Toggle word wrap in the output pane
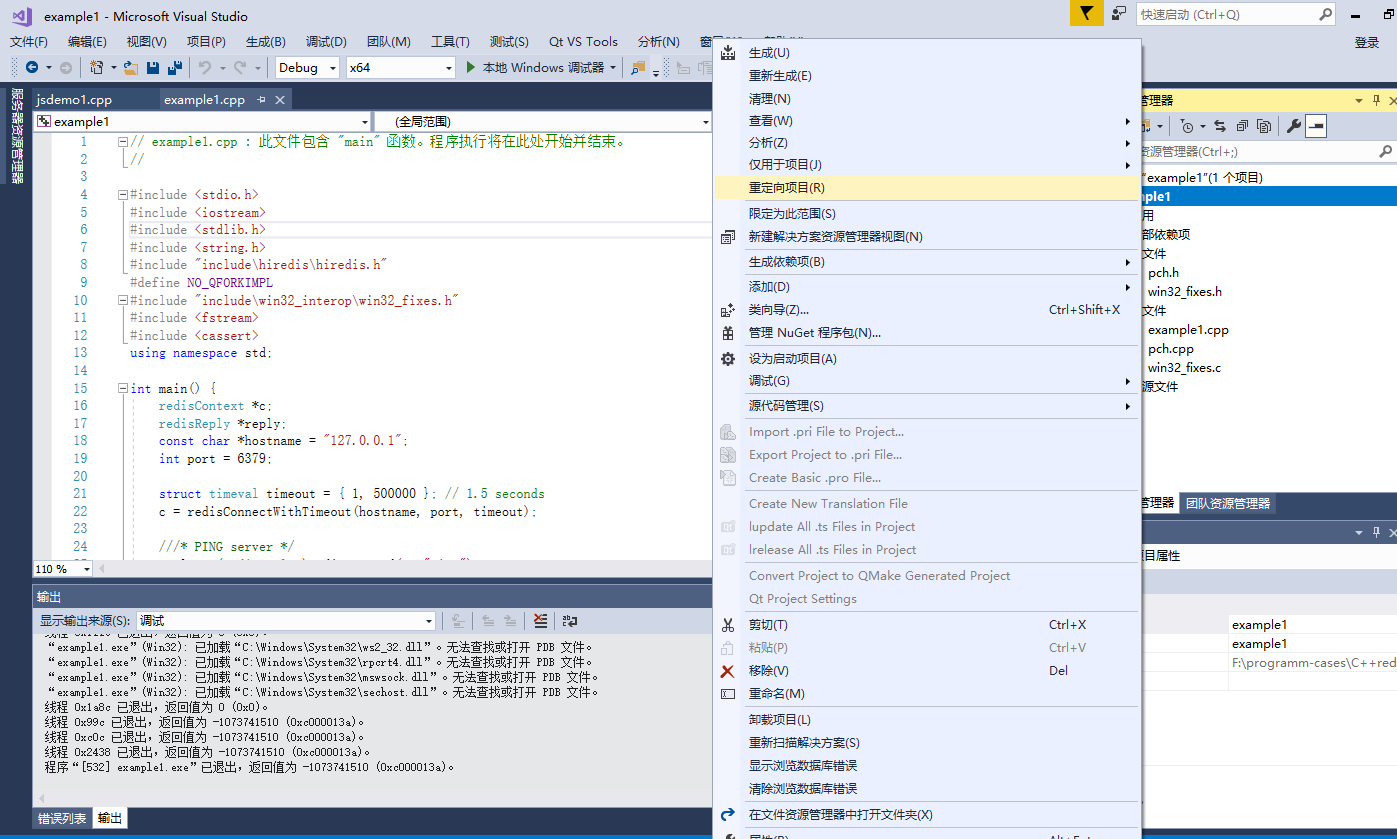1397x839 pixels. pos(569,621)
